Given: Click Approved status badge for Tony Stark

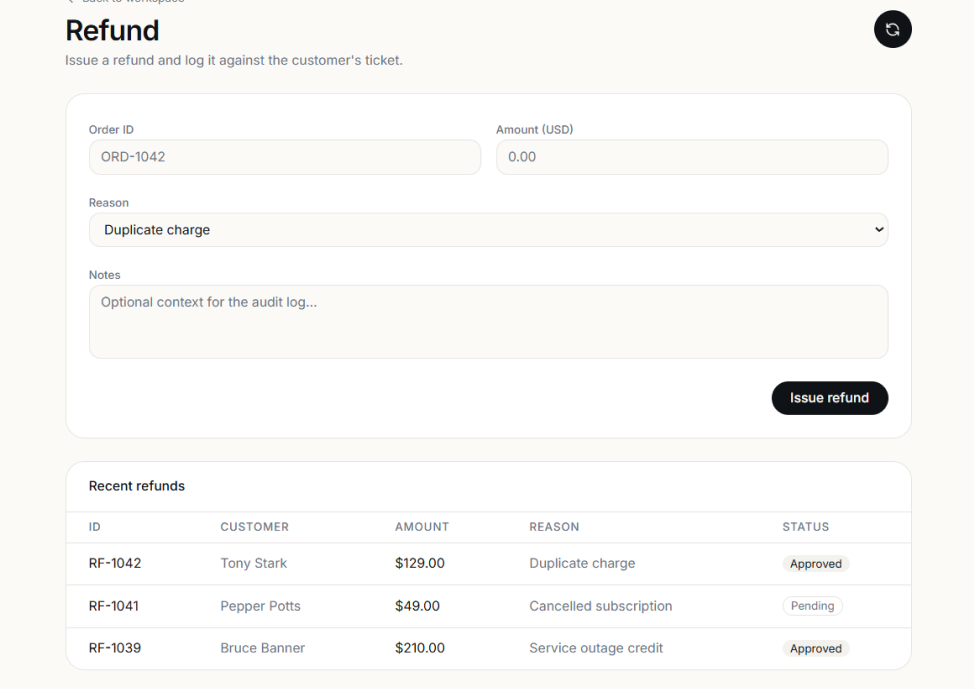Looking at the screenshot, I should (816, 564).
